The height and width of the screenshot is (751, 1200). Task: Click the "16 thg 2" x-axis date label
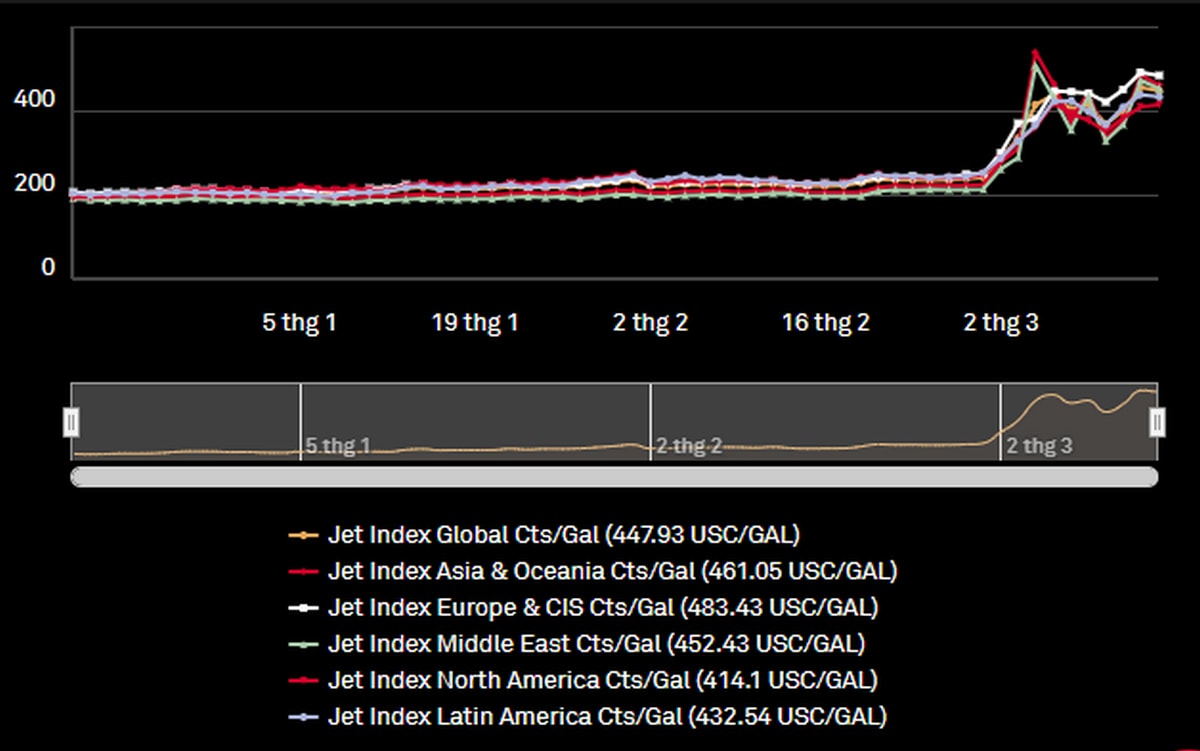[x=825, y=323]
